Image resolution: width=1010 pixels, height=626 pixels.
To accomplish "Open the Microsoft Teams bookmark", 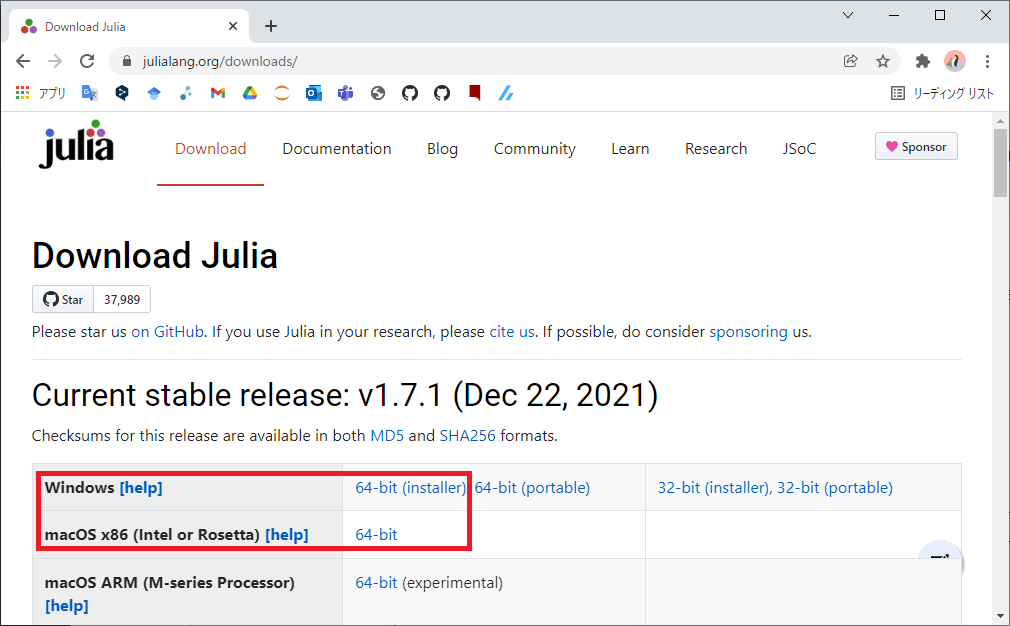I will [x=345, y=93].
